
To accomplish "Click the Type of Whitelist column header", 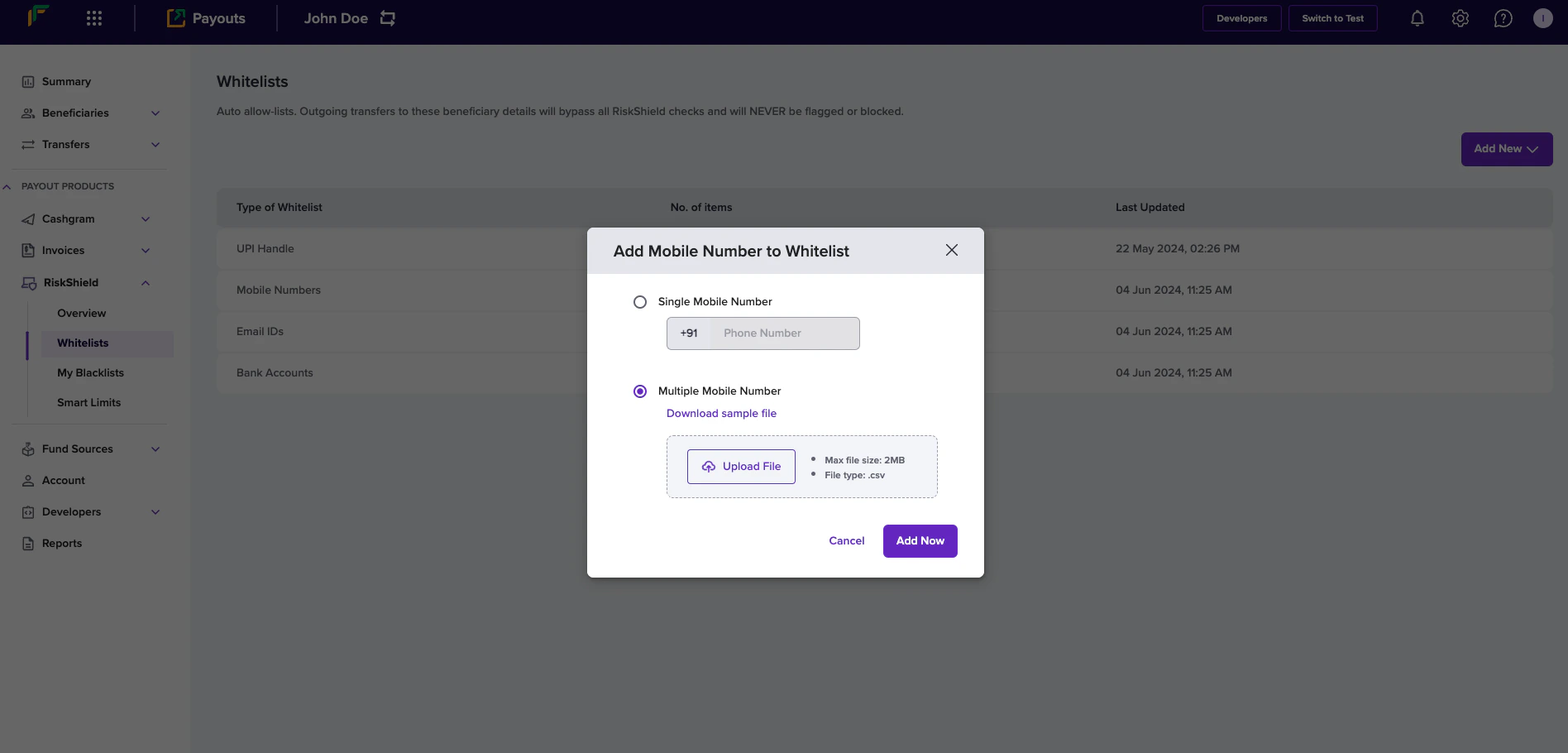I will 280,208.
